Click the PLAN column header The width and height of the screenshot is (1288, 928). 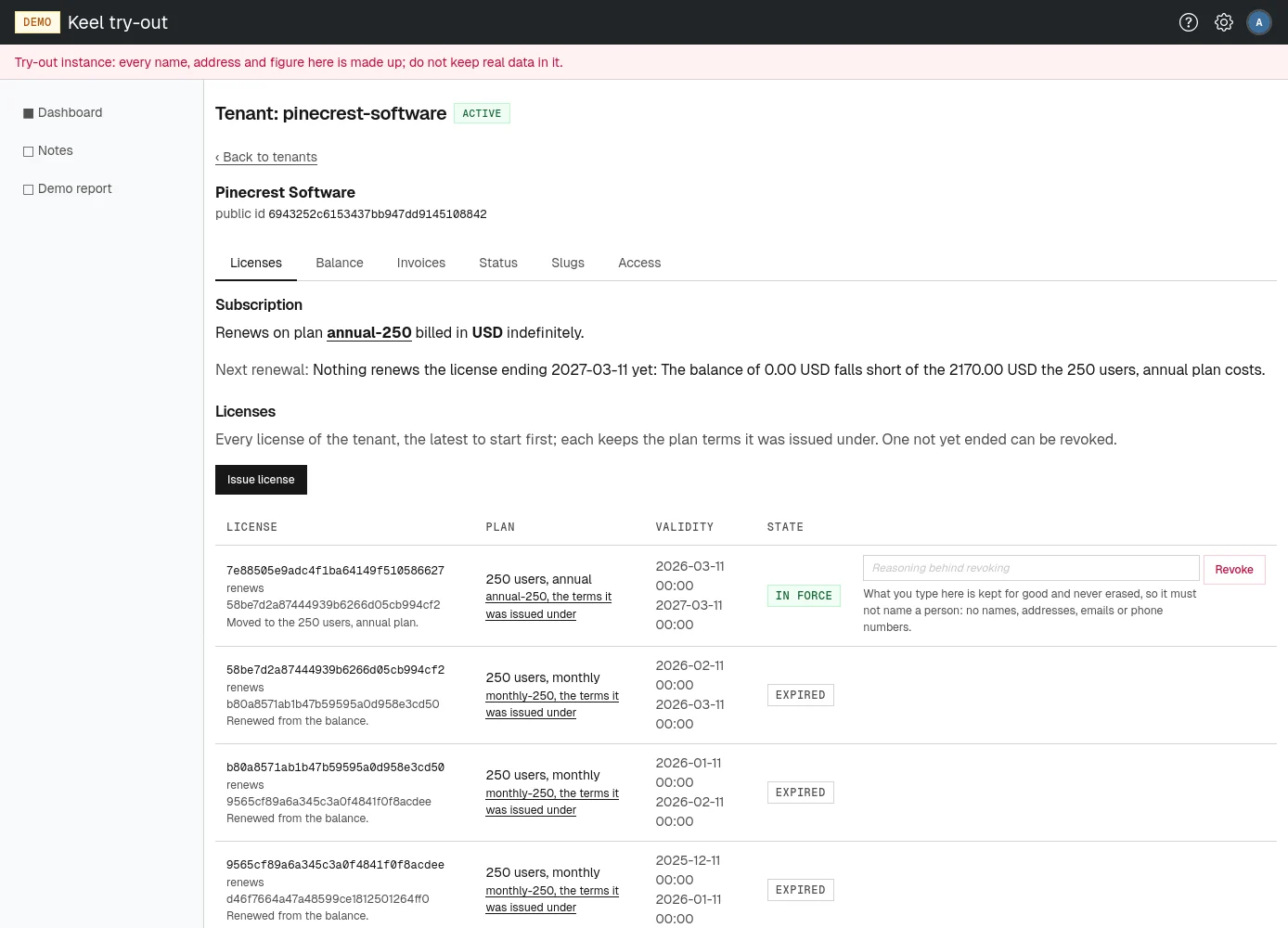click(x=500, y=527)
